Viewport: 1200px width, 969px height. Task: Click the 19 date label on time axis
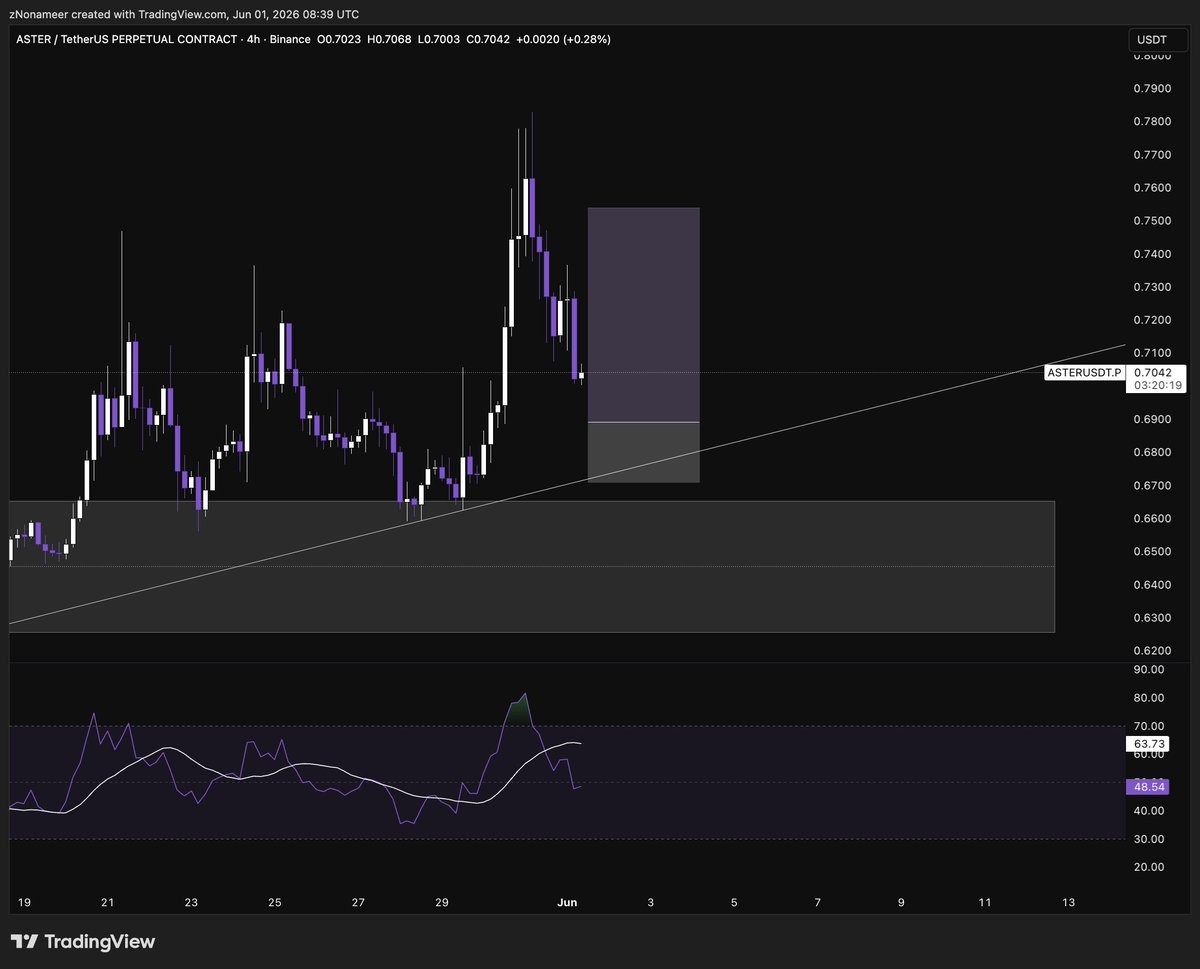24,902
